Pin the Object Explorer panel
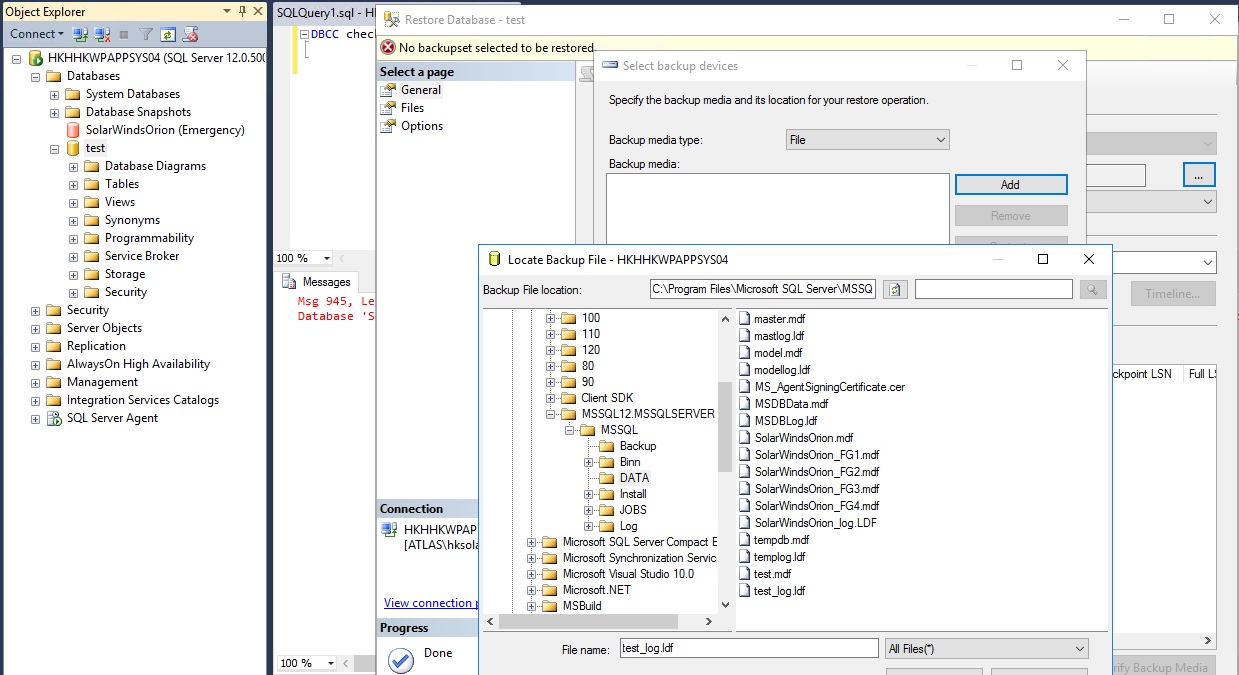Screen dimensions: 1239x675 (242, 12)
